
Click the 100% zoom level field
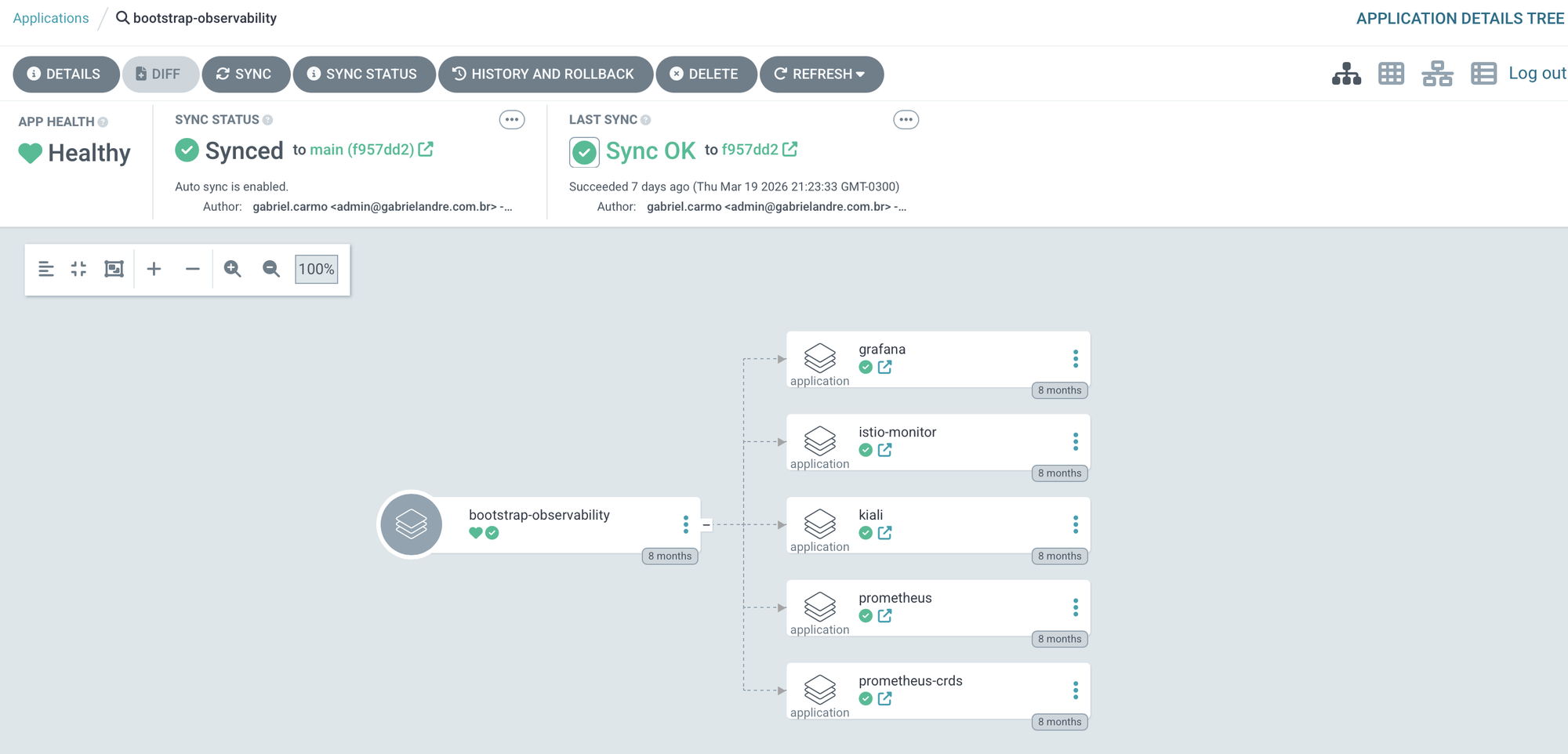[316, 269]
